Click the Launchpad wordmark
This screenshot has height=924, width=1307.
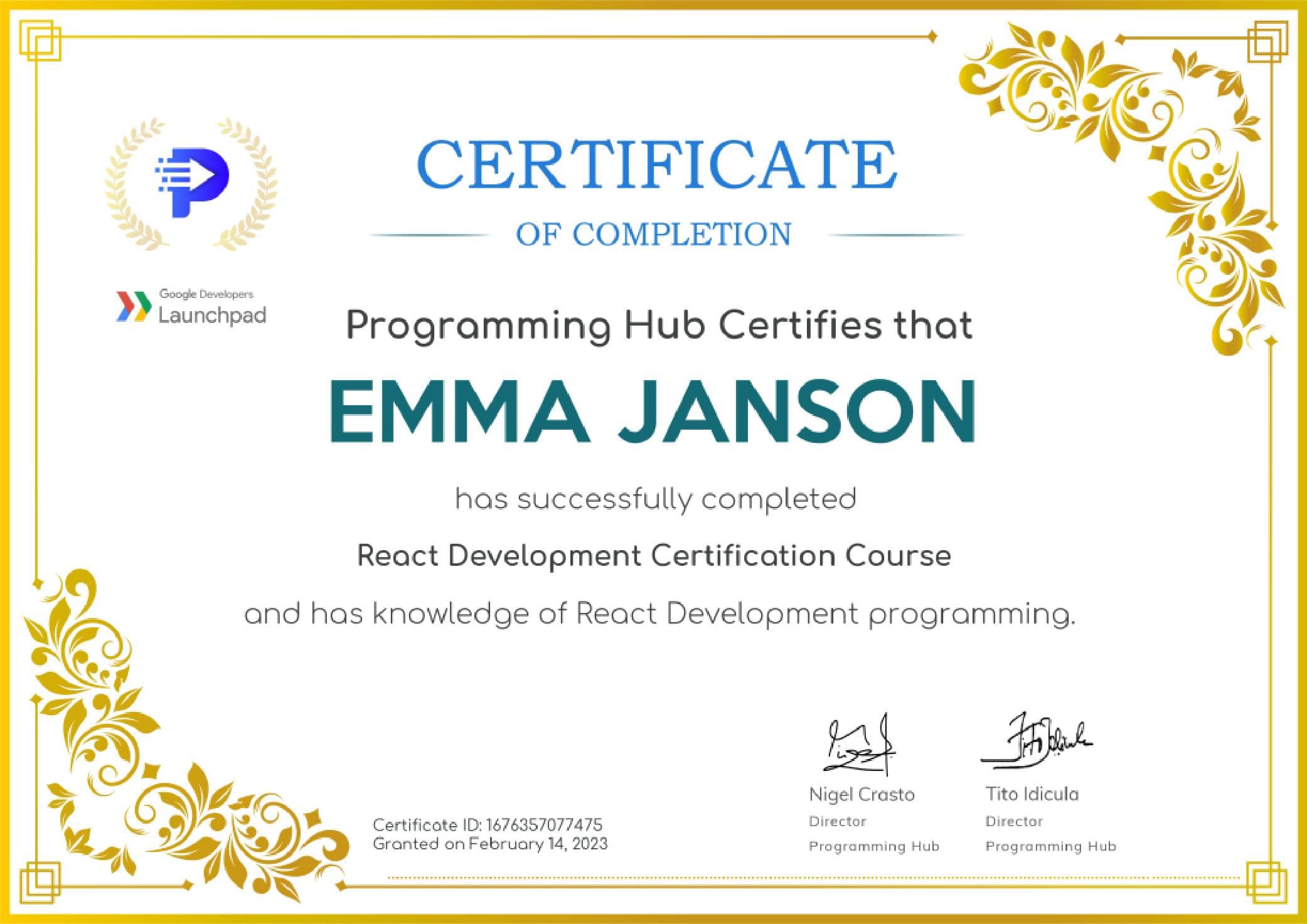point(212,315)
